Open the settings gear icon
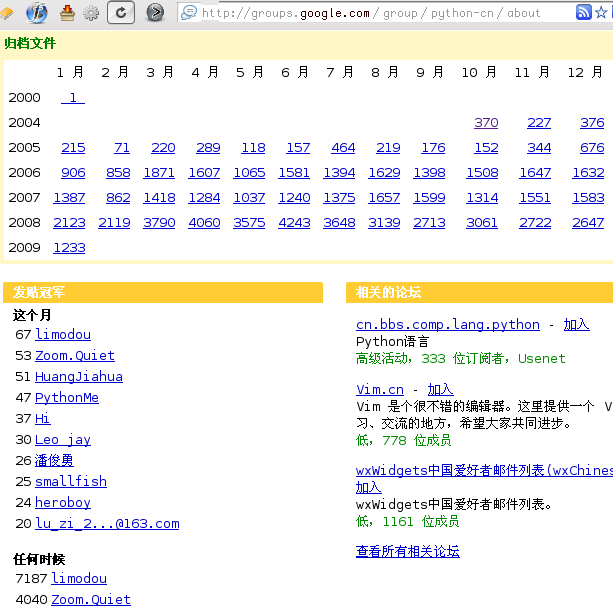The height and width of the screenshot is (609, 613). [x=91, y=13]
